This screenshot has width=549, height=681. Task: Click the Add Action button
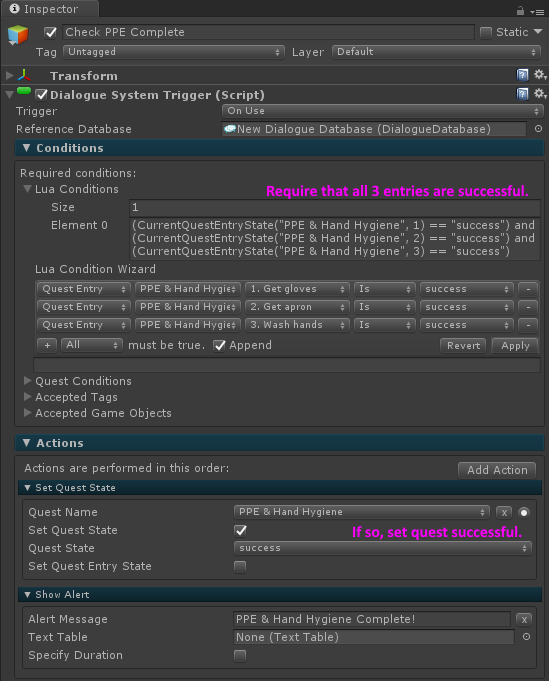pyautogui.click(x=497, y=470)
